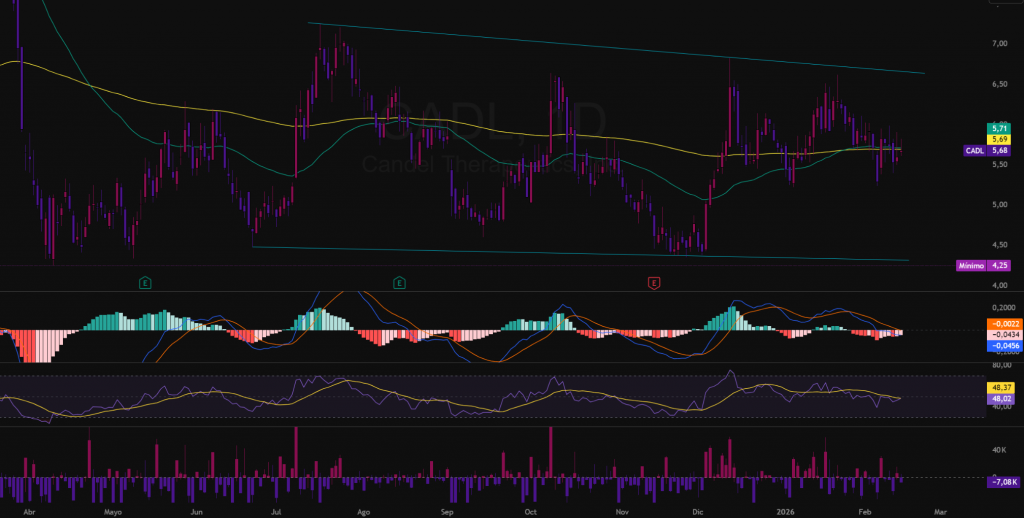Select the yellow 48,37 RSI average value
This screenshot has height=518, width=1024.
coord(1000,387)
